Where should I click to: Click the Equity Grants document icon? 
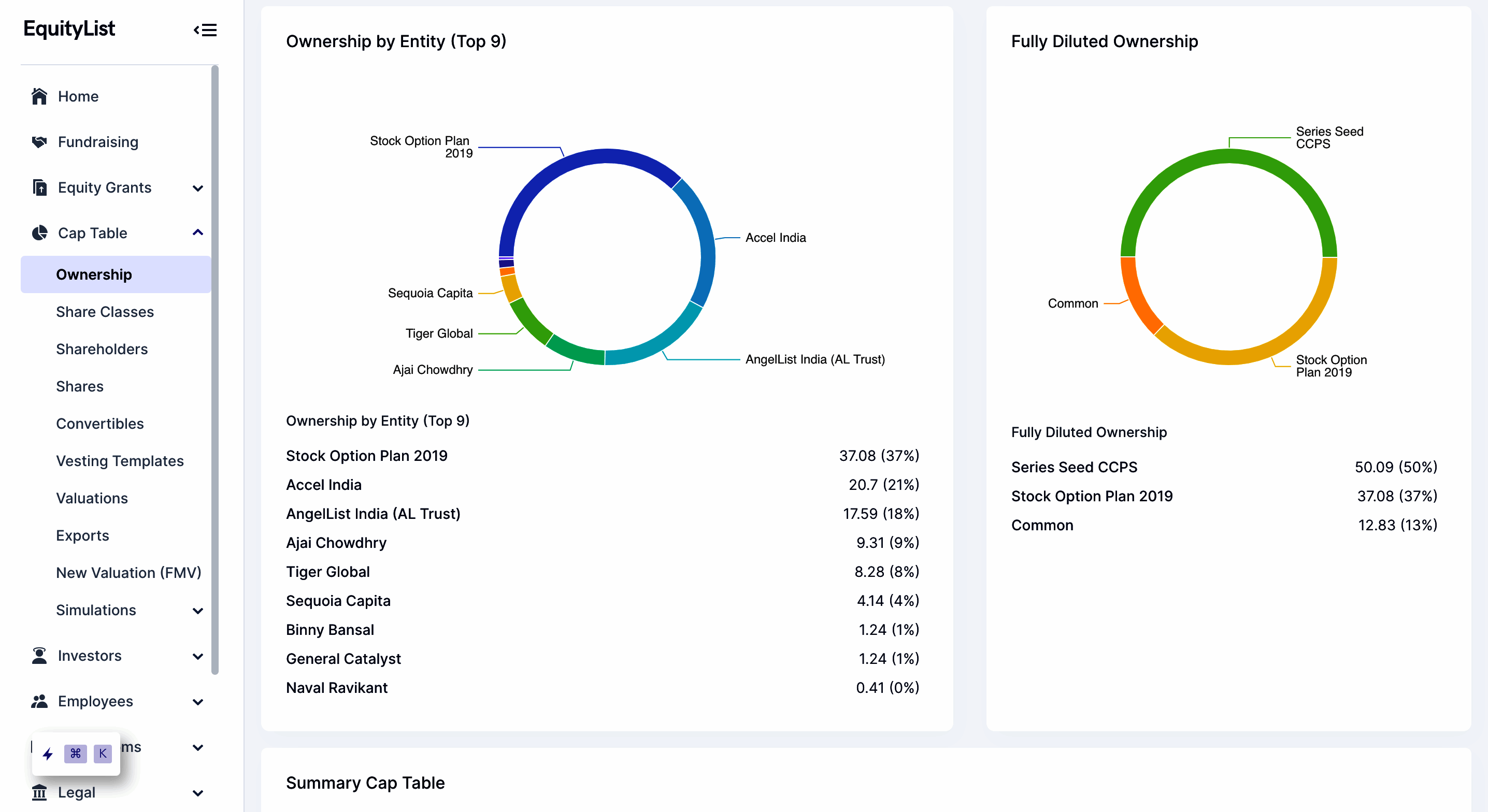(39, 187)
